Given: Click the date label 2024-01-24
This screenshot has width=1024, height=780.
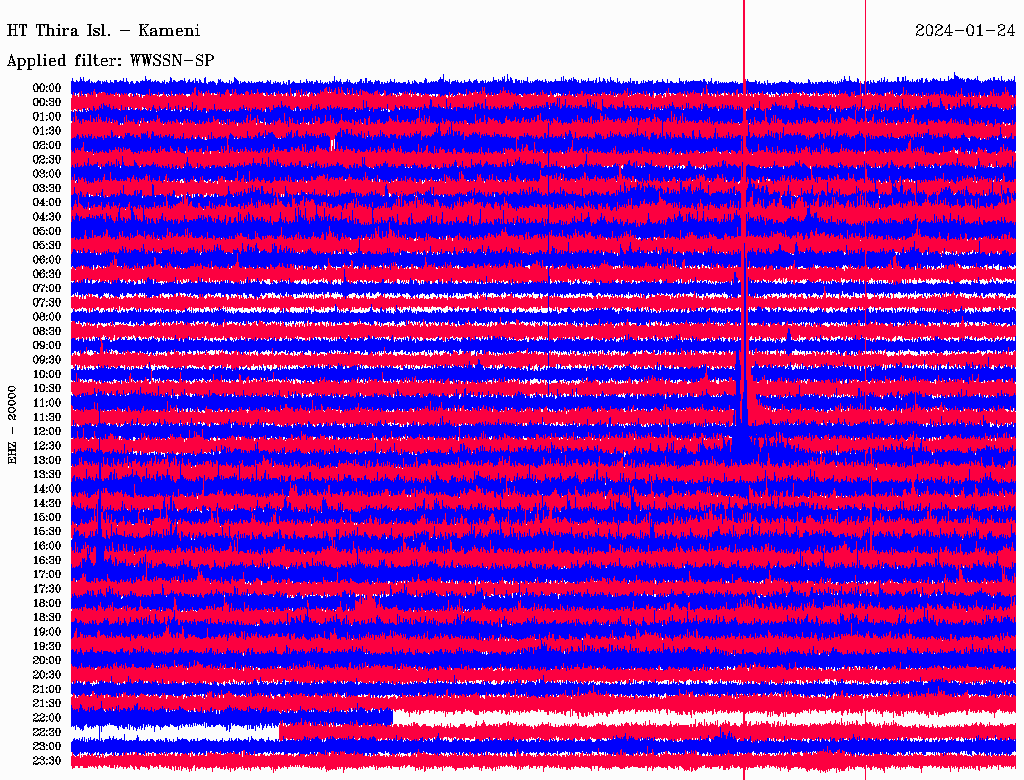Looking at the screenshot, I should point(965,31).
